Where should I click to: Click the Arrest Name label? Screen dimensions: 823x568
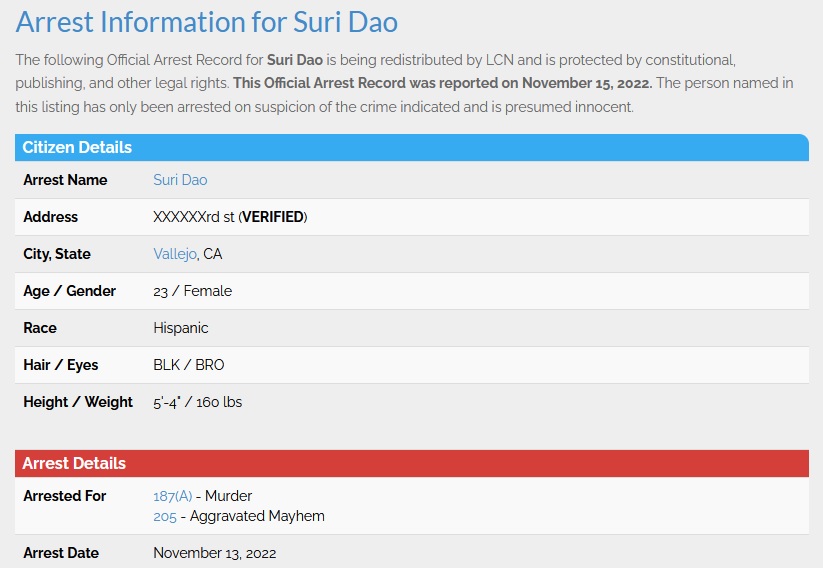[x=65, y=180]
